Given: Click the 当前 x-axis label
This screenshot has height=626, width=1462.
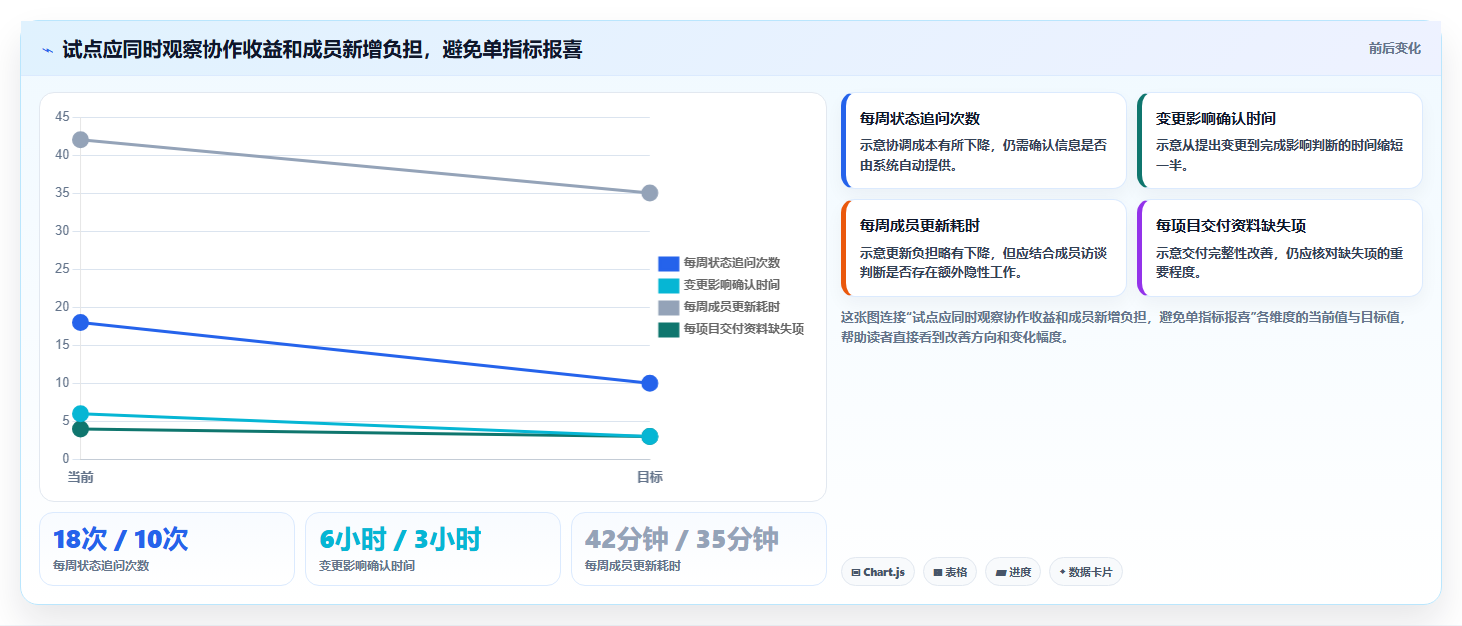Looking at the screenshot, I should pos(80,477).
